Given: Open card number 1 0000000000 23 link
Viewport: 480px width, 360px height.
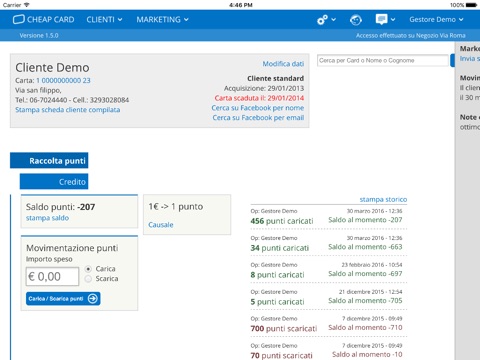Looking at the screenshot, I should point(63,80).
